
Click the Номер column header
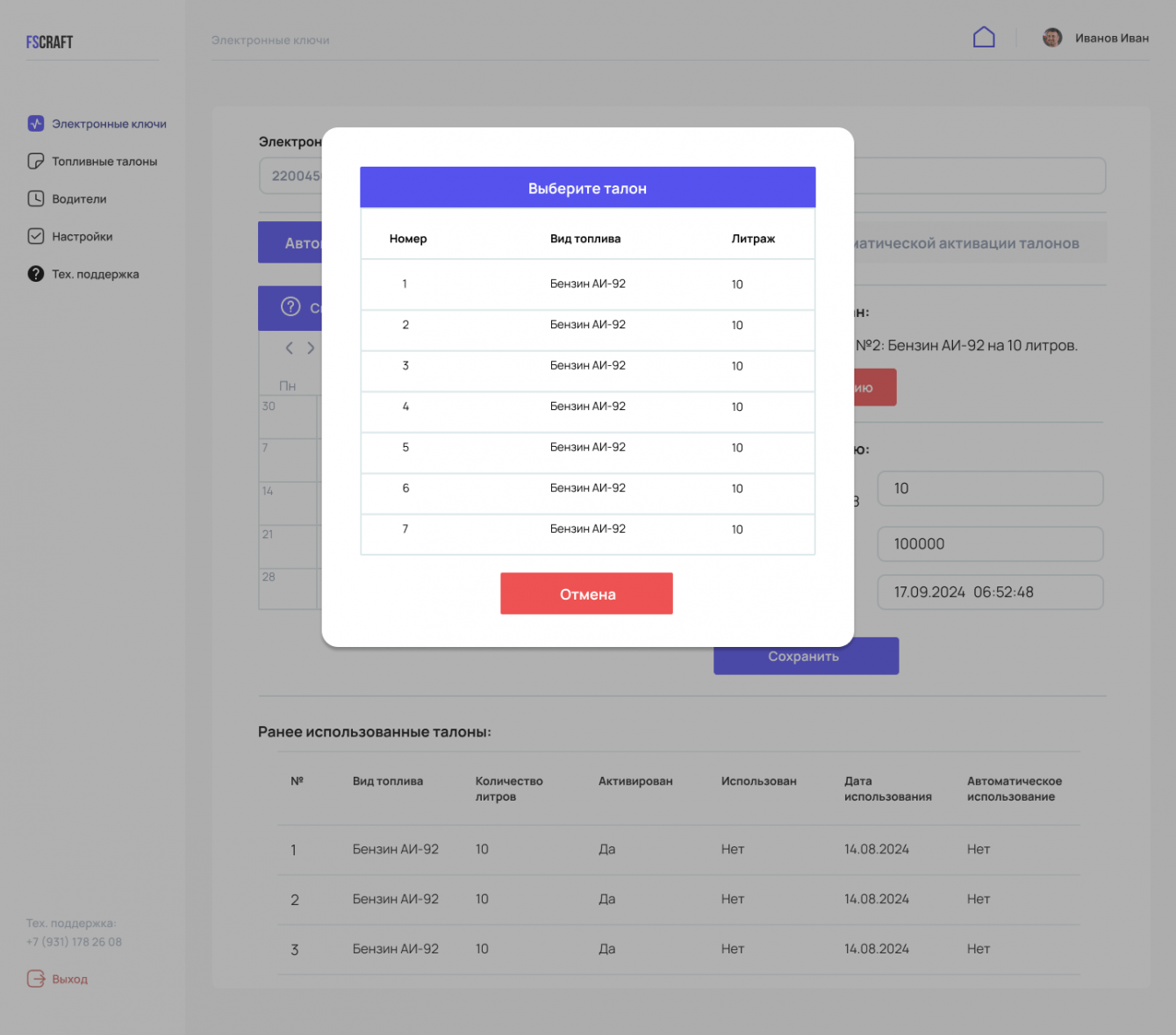408,239
